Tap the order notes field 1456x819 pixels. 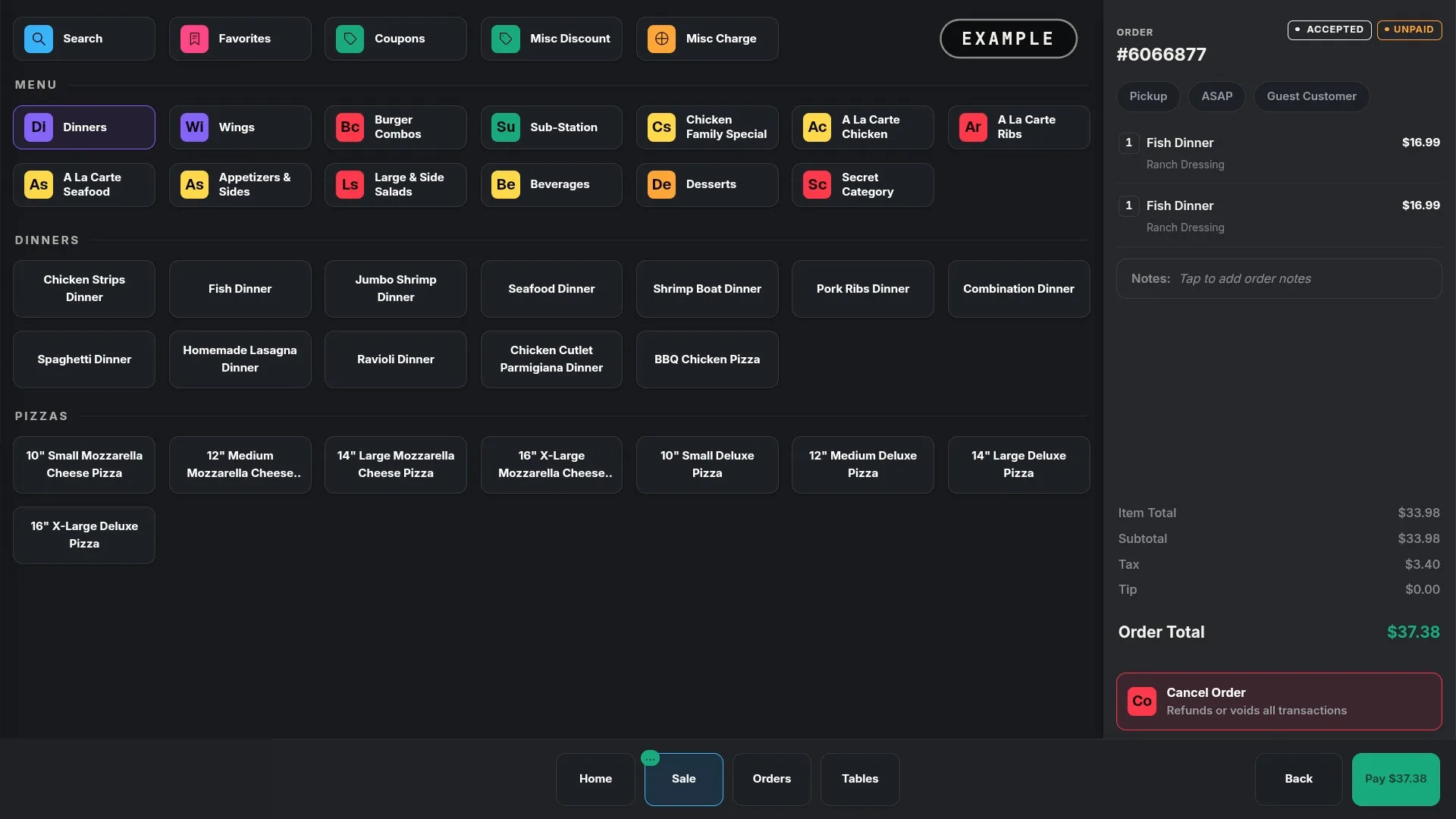pyautogui.click(x=1279, y=279)
